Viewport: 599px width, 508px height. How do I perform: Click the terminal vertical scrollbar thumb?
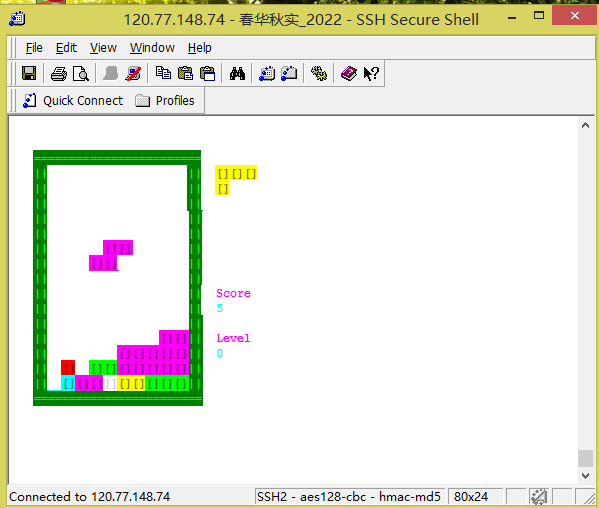point(585,458)
